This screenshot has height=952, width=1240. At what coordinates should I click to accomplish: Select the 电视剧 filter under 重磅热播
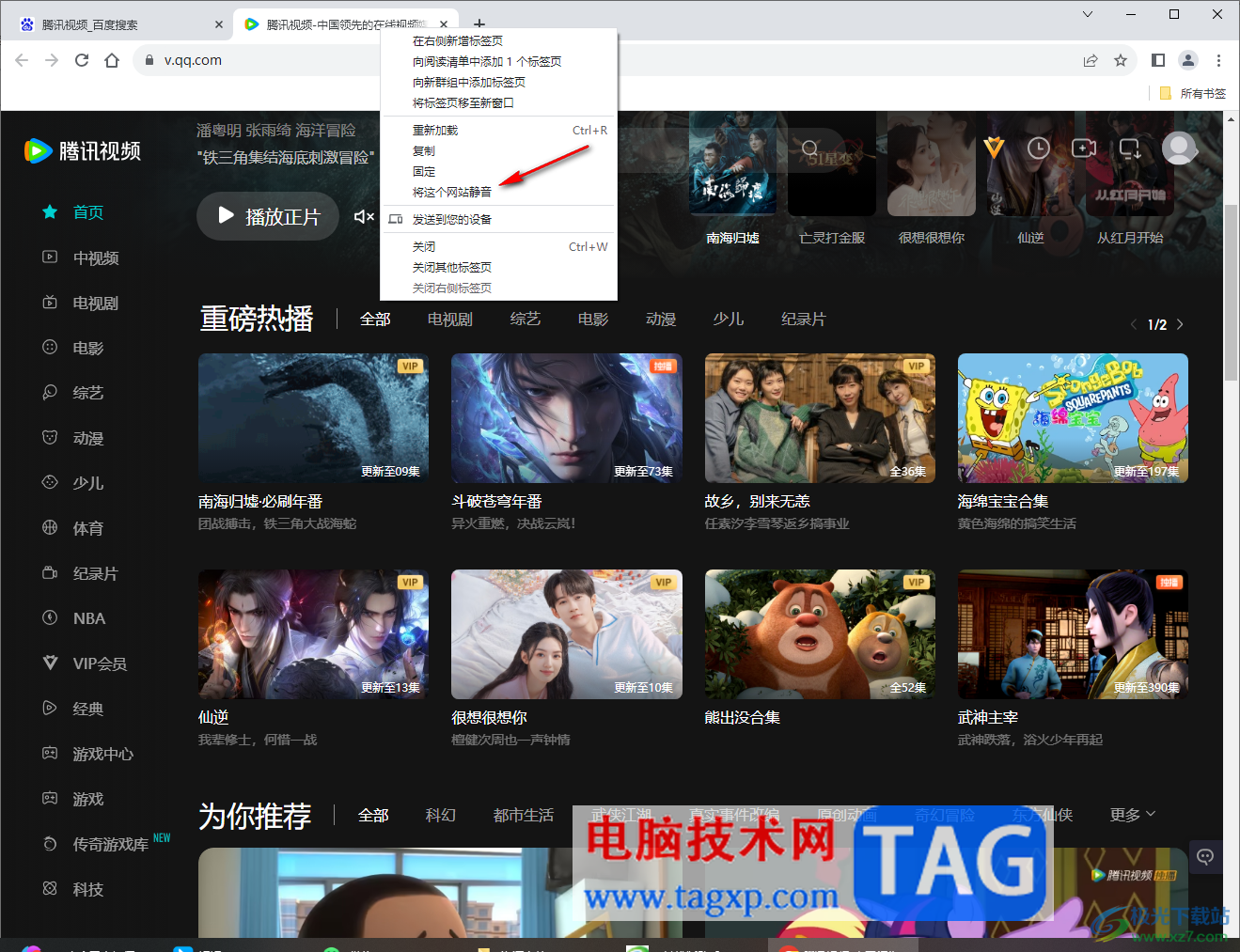449,320
